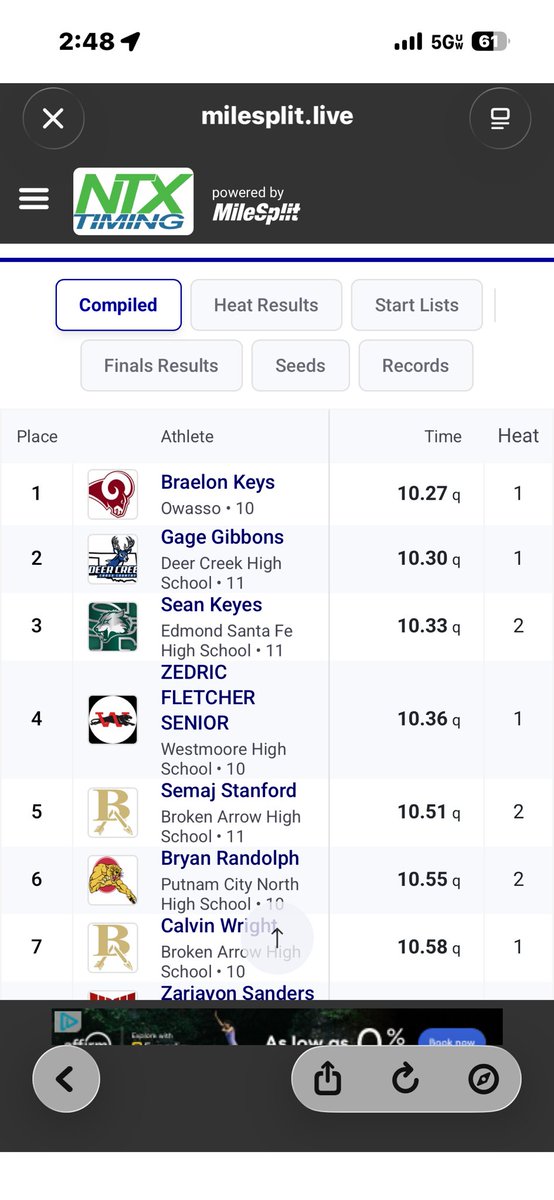The height and width of the screenshot is (1200, 554).
Task: Click the Owasso Rams team logo
Action: tap(112, 494)
